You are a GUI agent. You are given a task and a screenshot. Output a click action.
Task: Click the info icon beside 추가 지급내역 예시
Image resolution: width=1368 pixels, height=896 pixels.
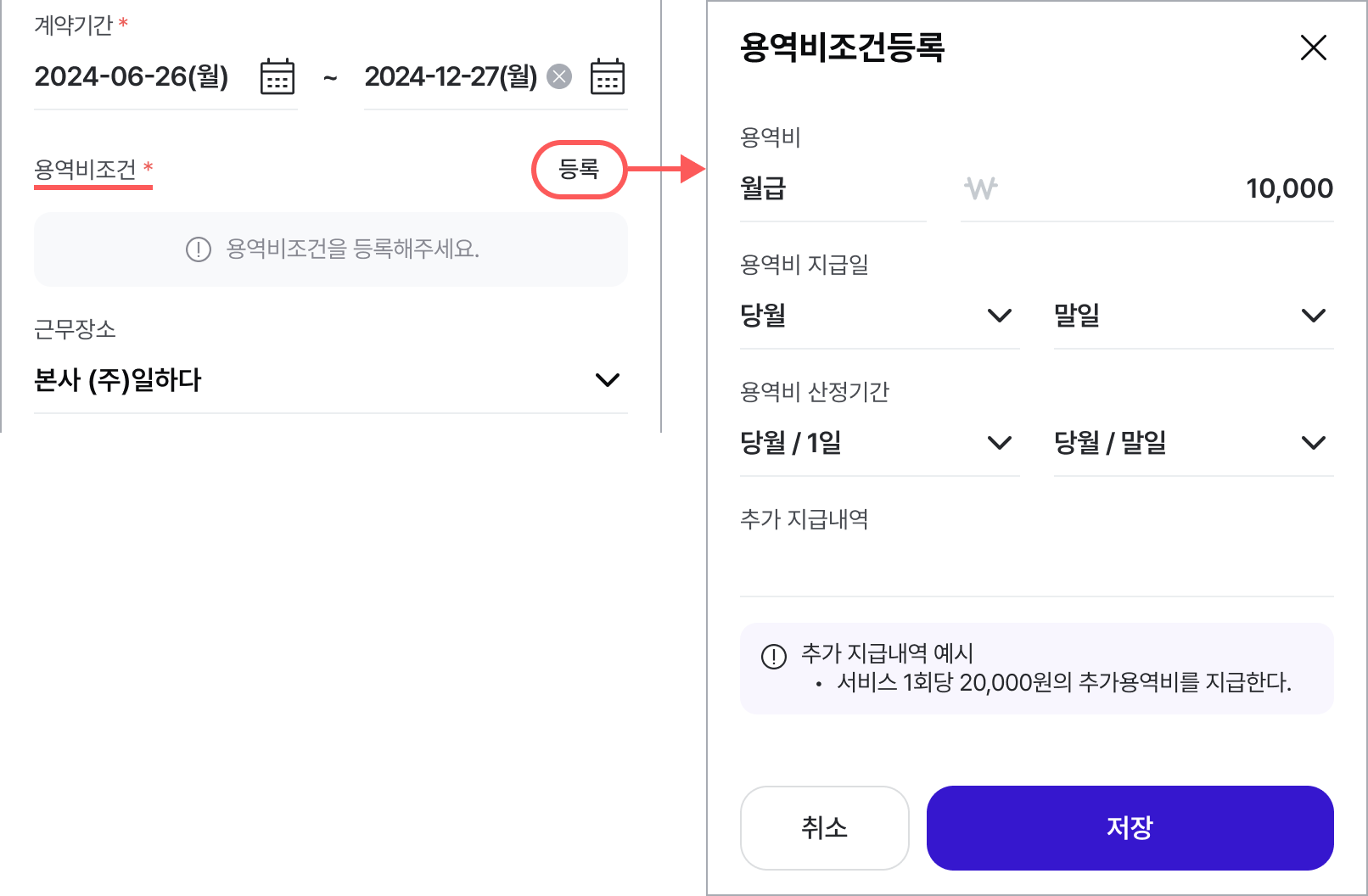pyautogui.click(x=774, y=657)
